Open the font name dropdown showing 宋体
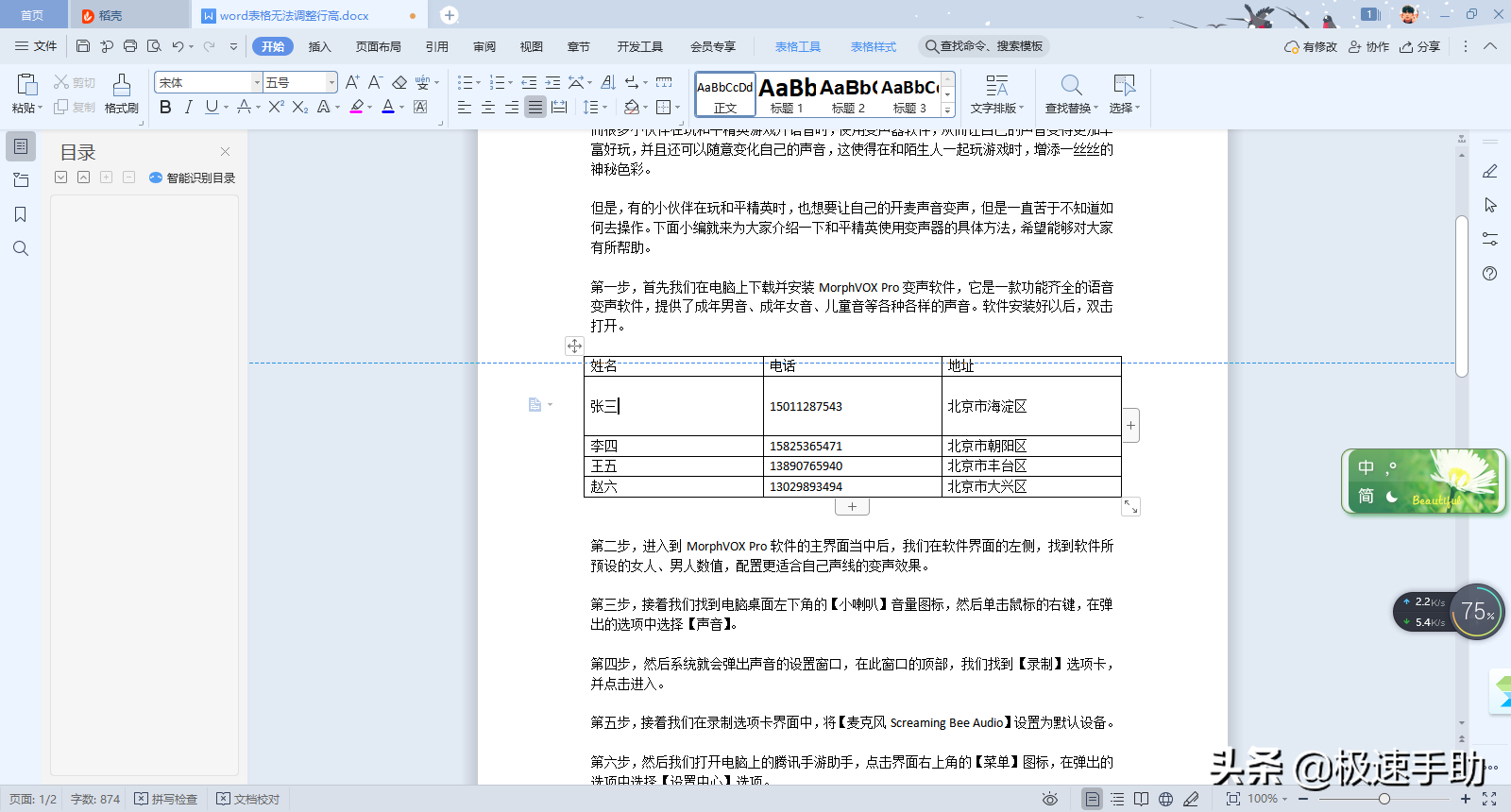1511x812 pixels. pos(256,83)
